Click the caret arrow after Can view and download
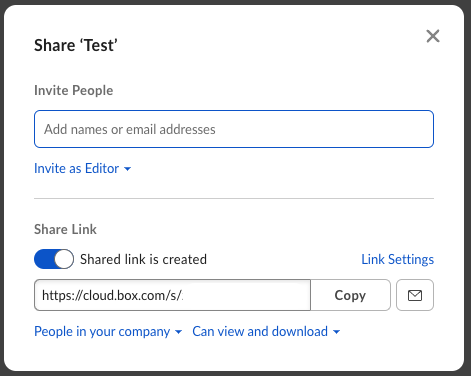 pyautogui.click(x=336, y=332)
